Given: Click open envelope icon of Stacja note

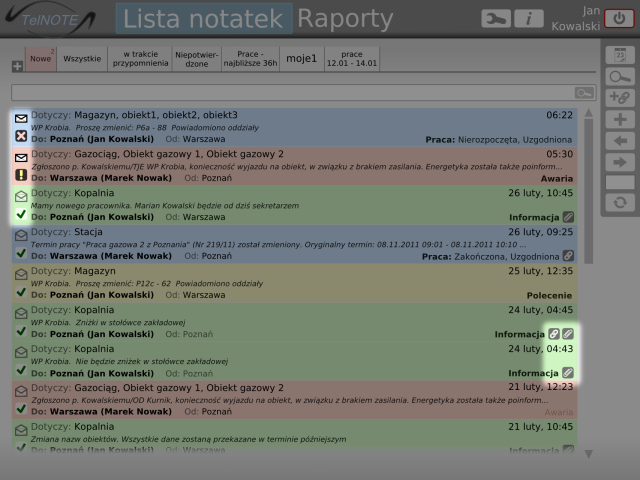Looking at the screenshot, I should [x=21, y=235].
